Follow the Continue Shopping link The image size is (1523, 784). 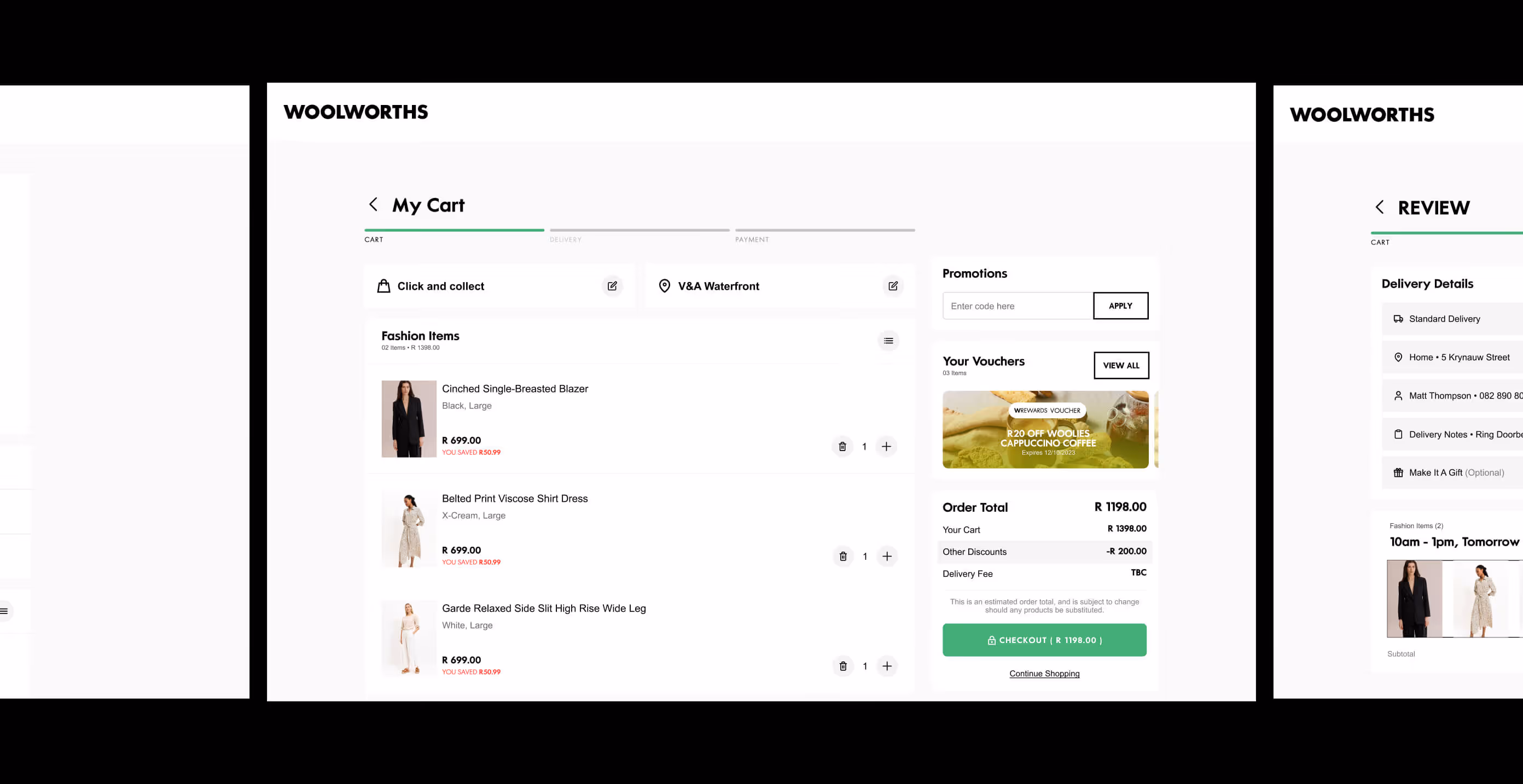coord(1044,674)
